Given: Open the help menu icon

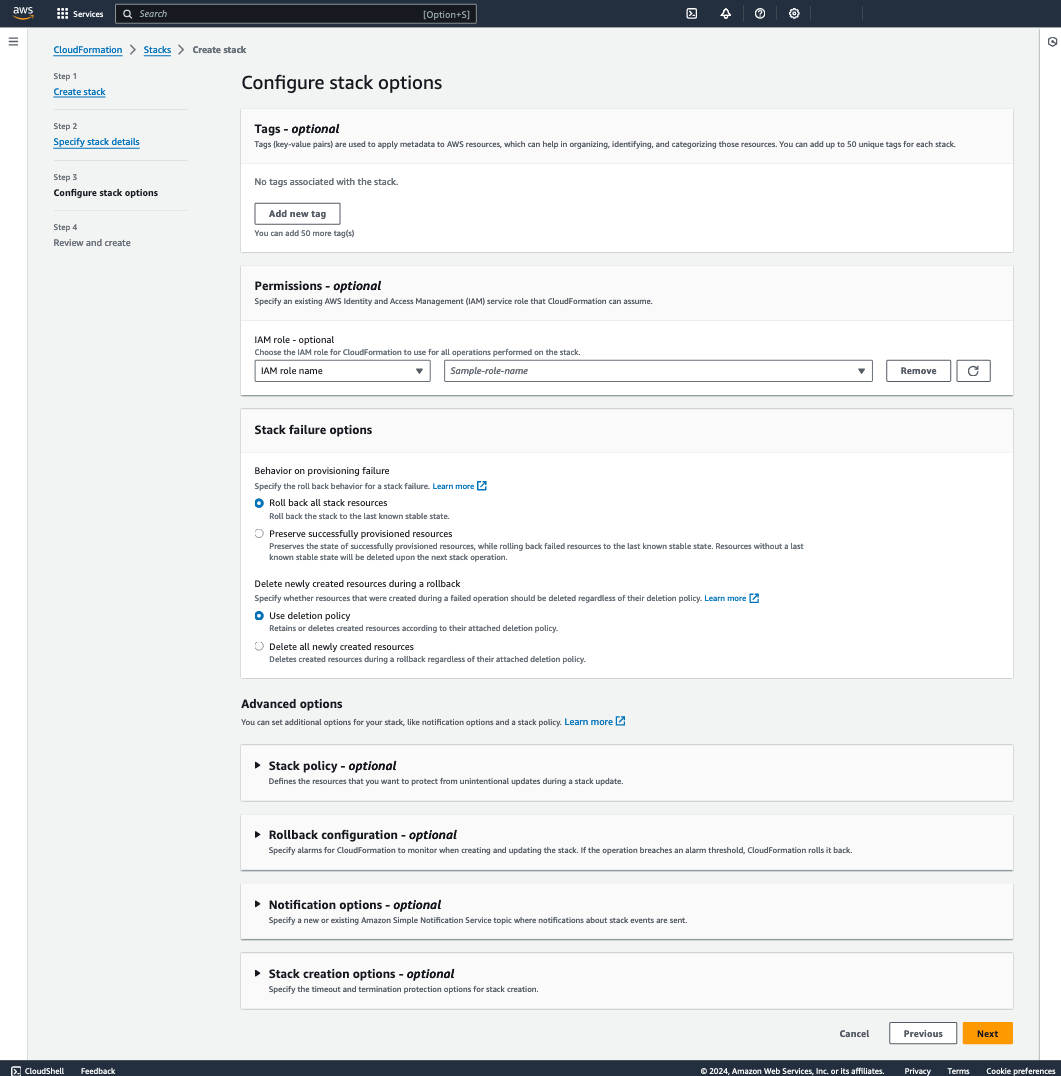Looking at the screenshot, I should (760, 13).
